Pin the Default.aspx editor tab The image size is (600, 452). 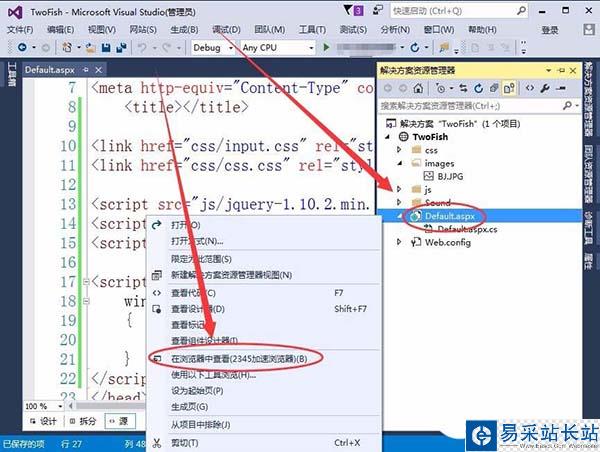(86, 70)
